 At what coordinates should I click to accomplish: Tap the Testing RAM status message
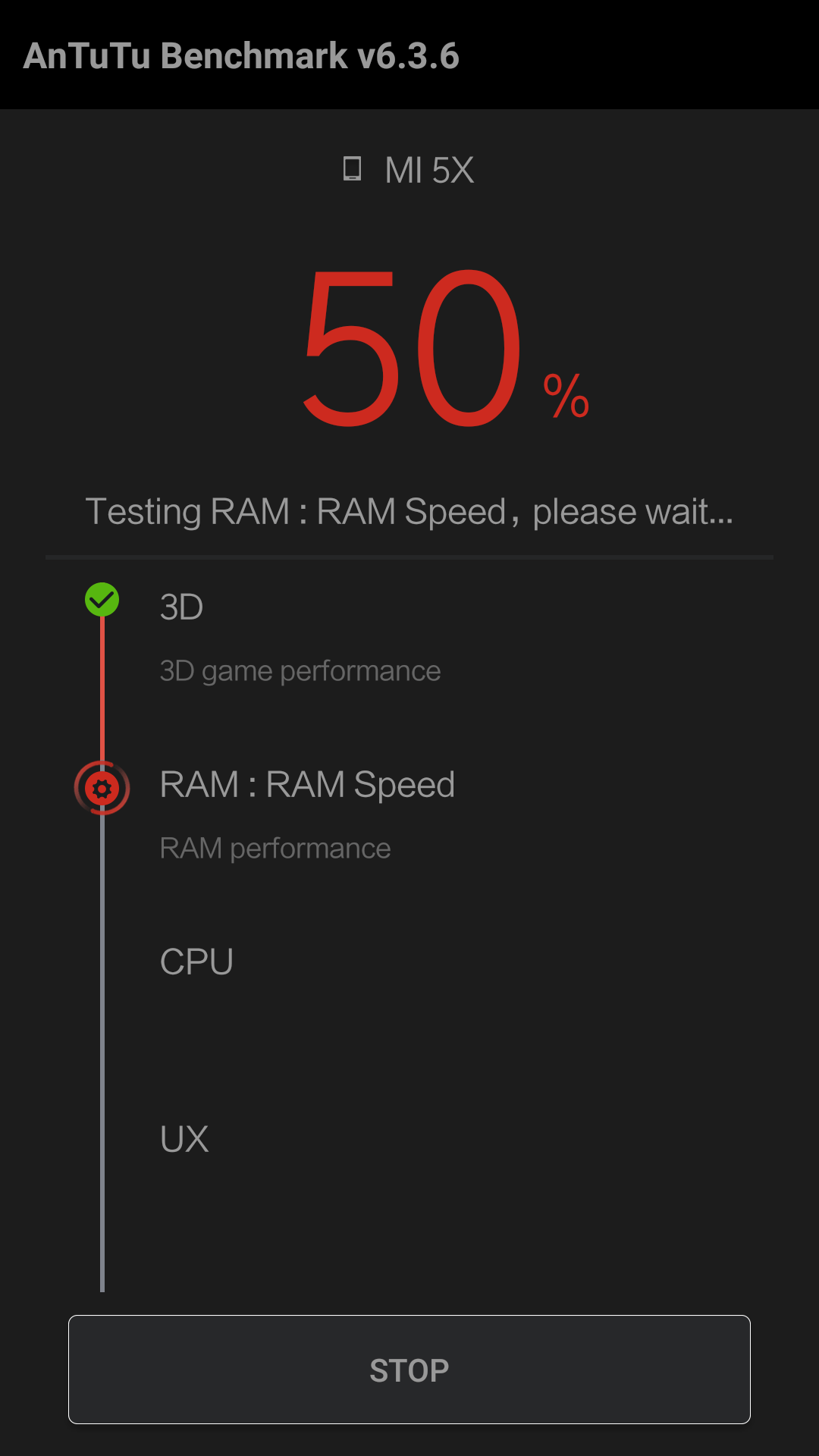coord(409,512)
